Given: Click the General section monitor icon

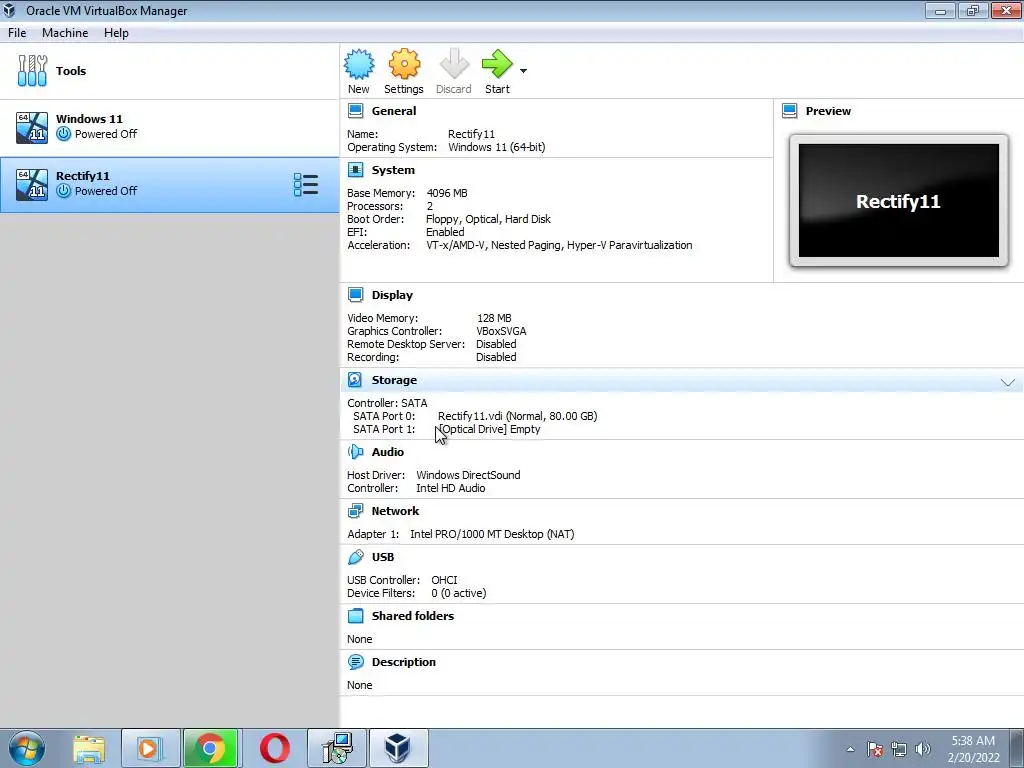Looking at the screenshot, I should point(355,110).
